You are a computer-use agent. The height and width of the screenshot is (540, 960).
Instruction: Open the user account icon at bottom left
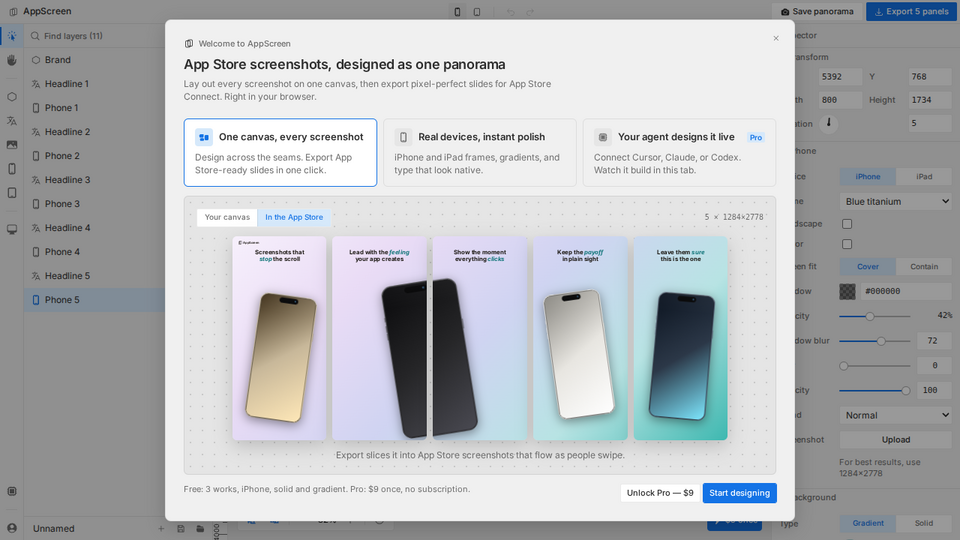click(x=12, y=528)
